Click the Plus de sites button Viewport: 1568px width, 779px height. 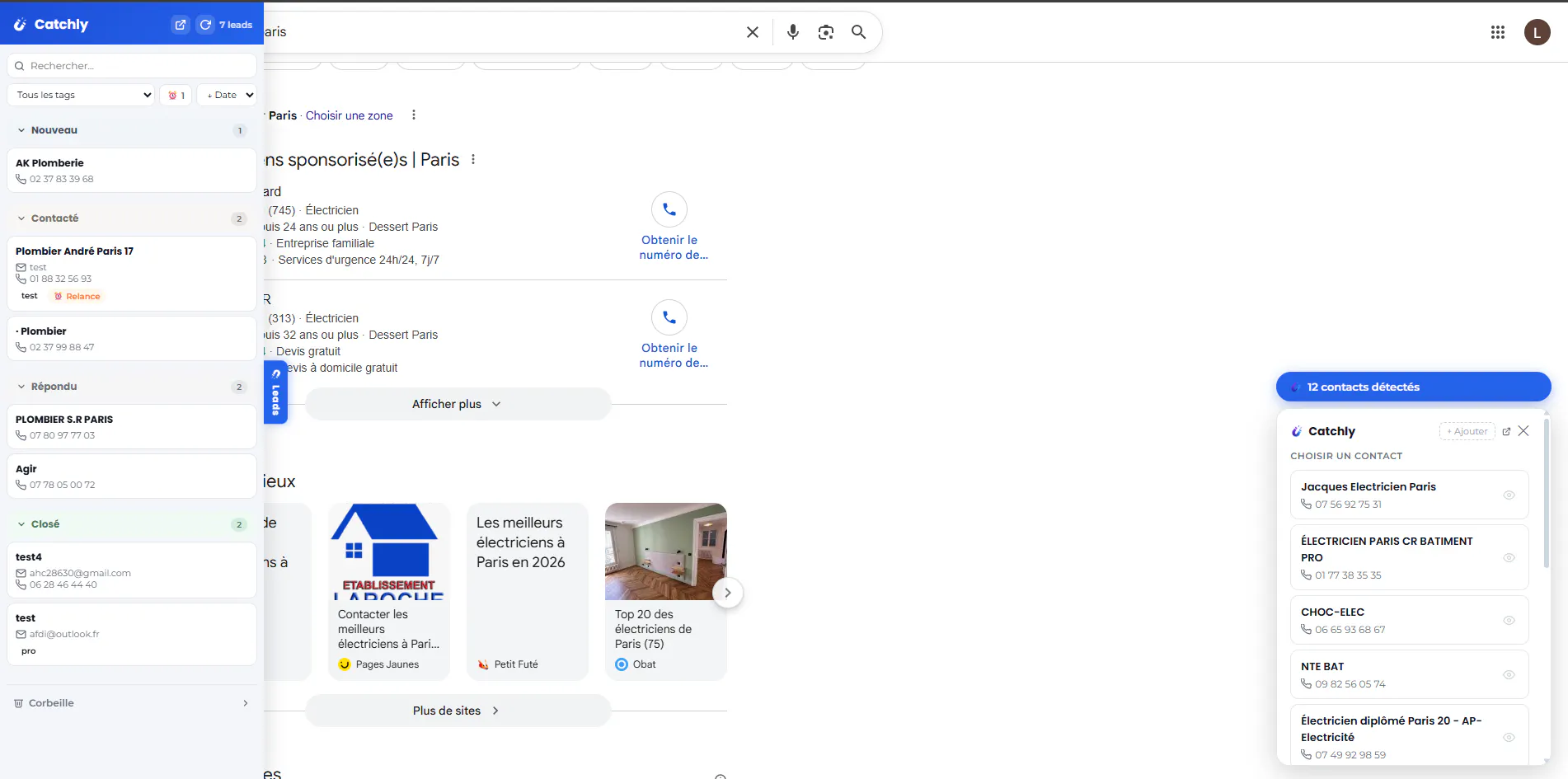click(458, 711)
